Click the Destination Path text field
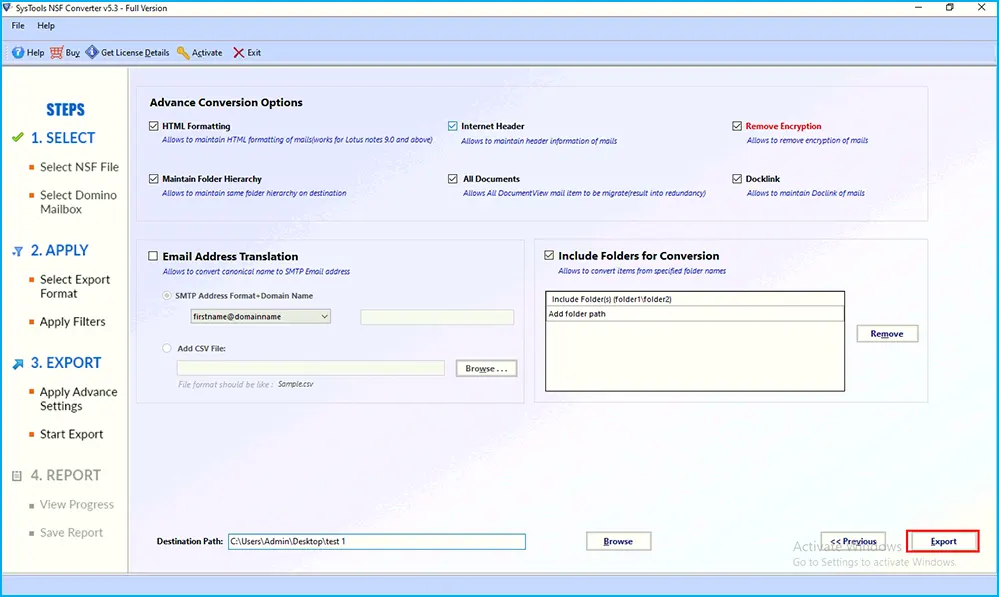Screen dimensions: 999x597 pos(377,542)
